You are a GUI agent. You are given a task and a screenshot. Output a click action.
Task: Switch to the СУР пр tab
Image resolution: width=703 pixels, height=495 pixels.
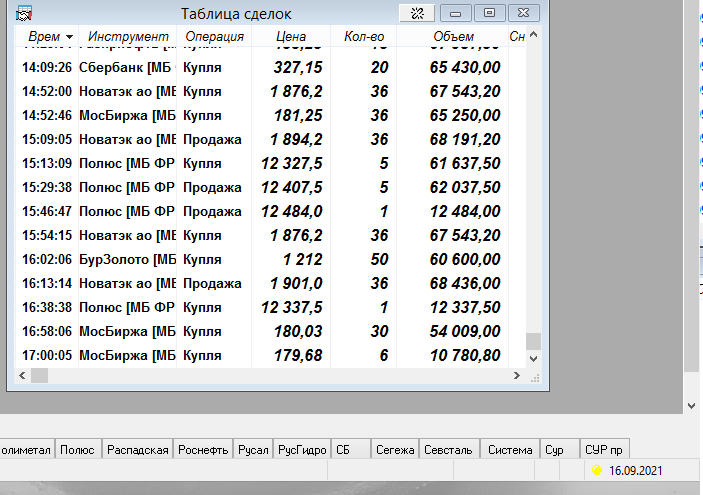604,449
